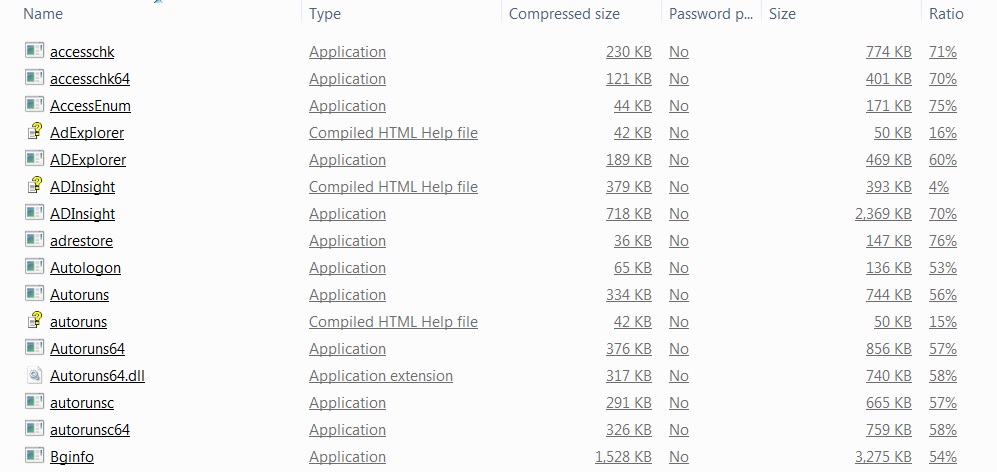The width and height of the screenshot is (997, 472).
Task: Click the 2,369 KB size of ADInsight
Action: click(883, 213)
